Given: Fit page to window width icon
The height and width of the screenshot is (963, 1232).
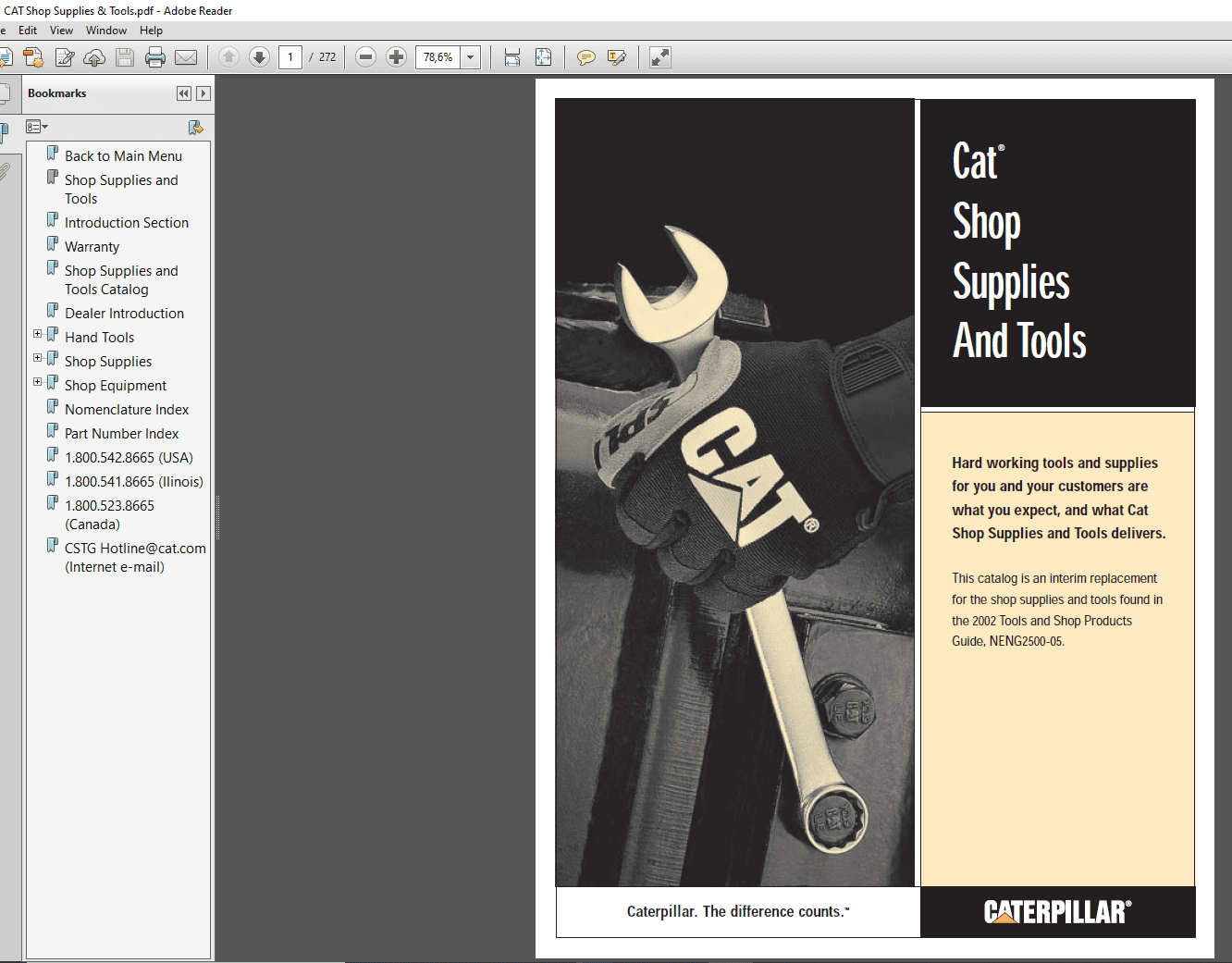Looking at the screenshot, I should (x=512, y=57).
